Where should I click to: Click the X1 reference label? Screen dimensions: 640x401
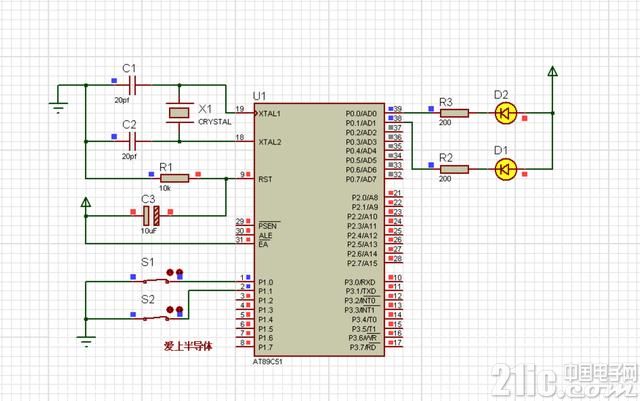pos(205,109)
